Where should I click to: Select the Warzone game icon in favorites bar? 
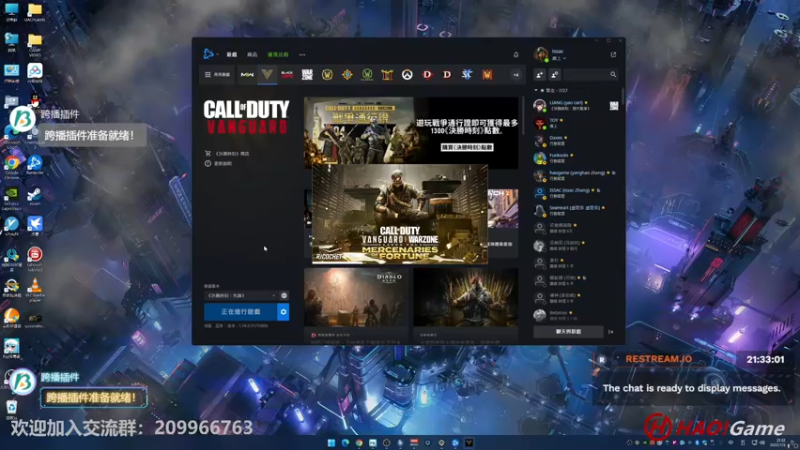(x=307, y=74)
